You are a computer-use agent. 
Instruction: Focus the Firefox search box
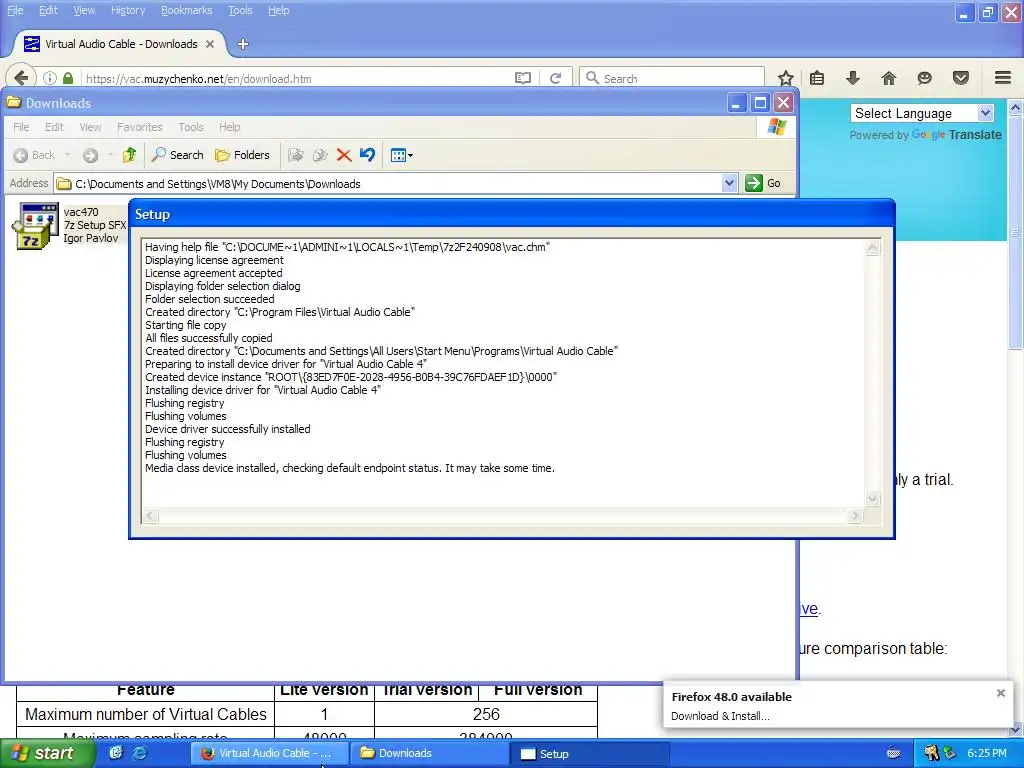[x=672, y=78]
